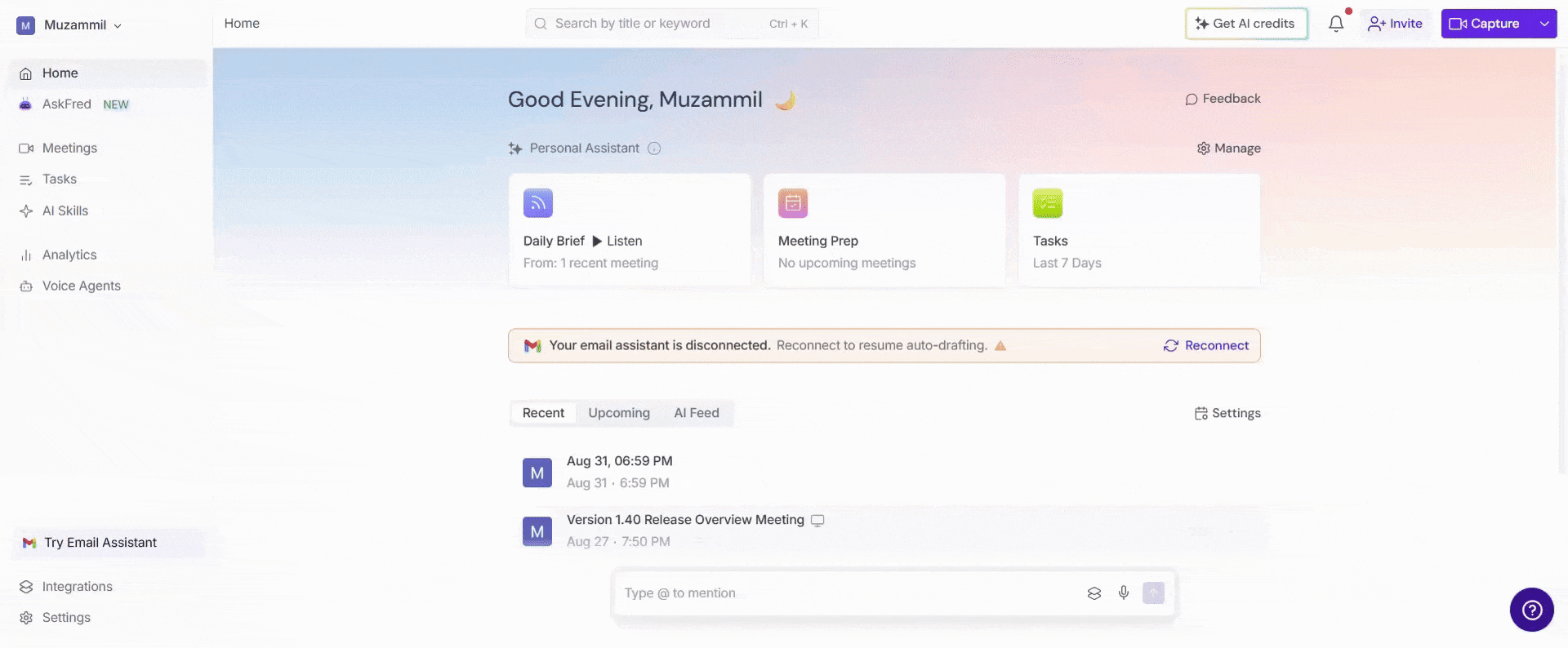Open the Capture dropdown arrow
The width and height of the screenshot is (1568, 648).
point(1544,24)
